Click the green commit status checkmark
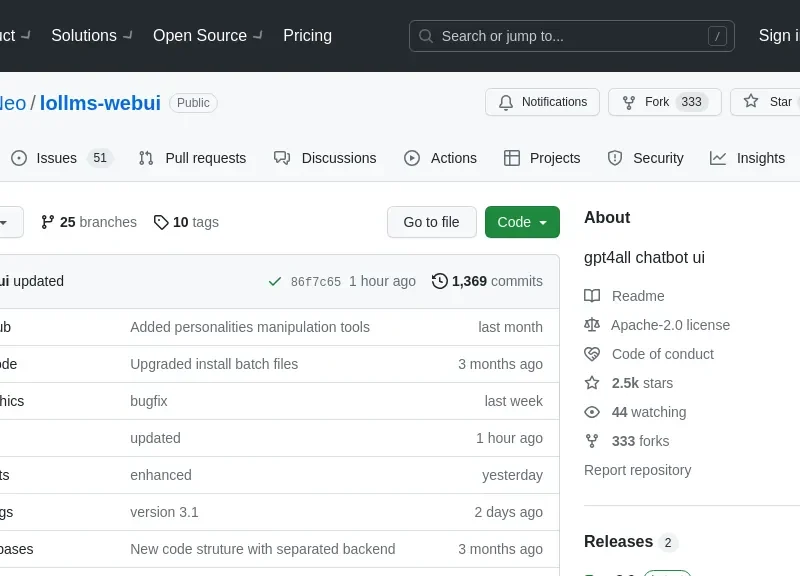 [274, 281]
